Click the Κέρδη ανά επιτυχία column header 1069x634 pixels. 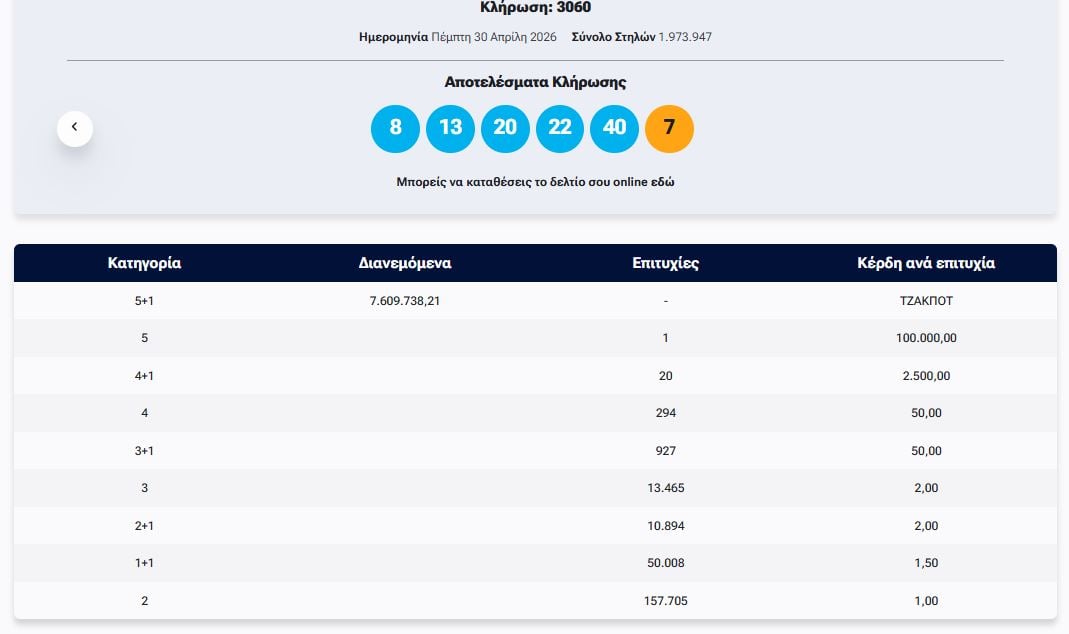point(926,264)
